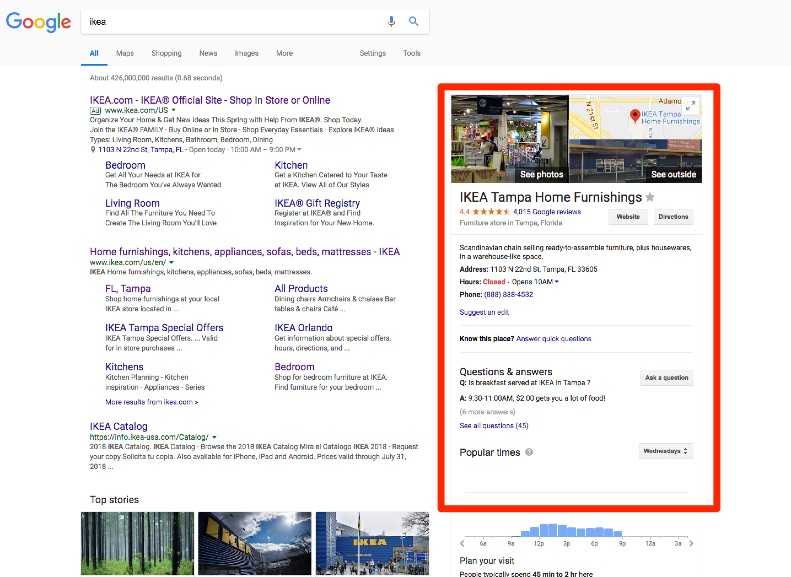Expand the map with corner arrow icon
791x577 pixels.
coord(692,106)
